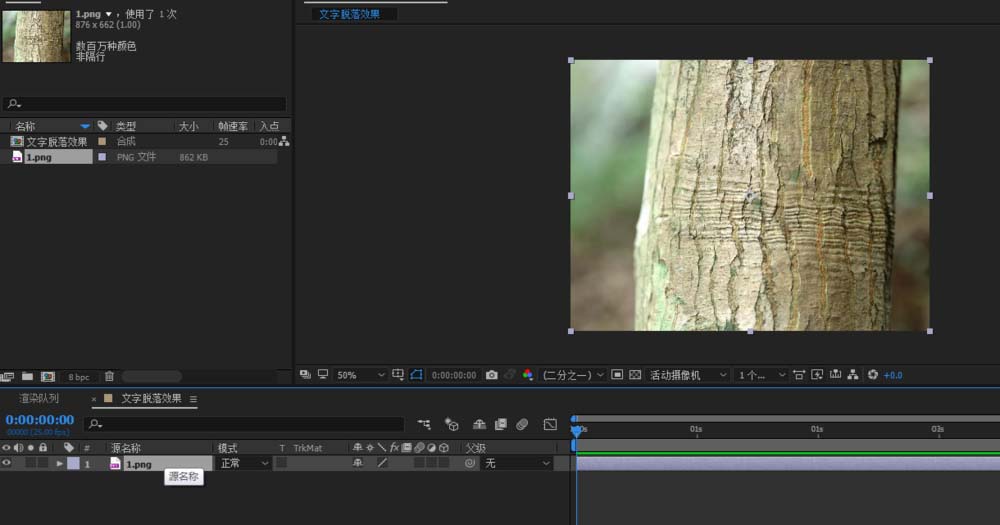Create new folder in project panel
1000x525 pixels.
click(27, 376)
